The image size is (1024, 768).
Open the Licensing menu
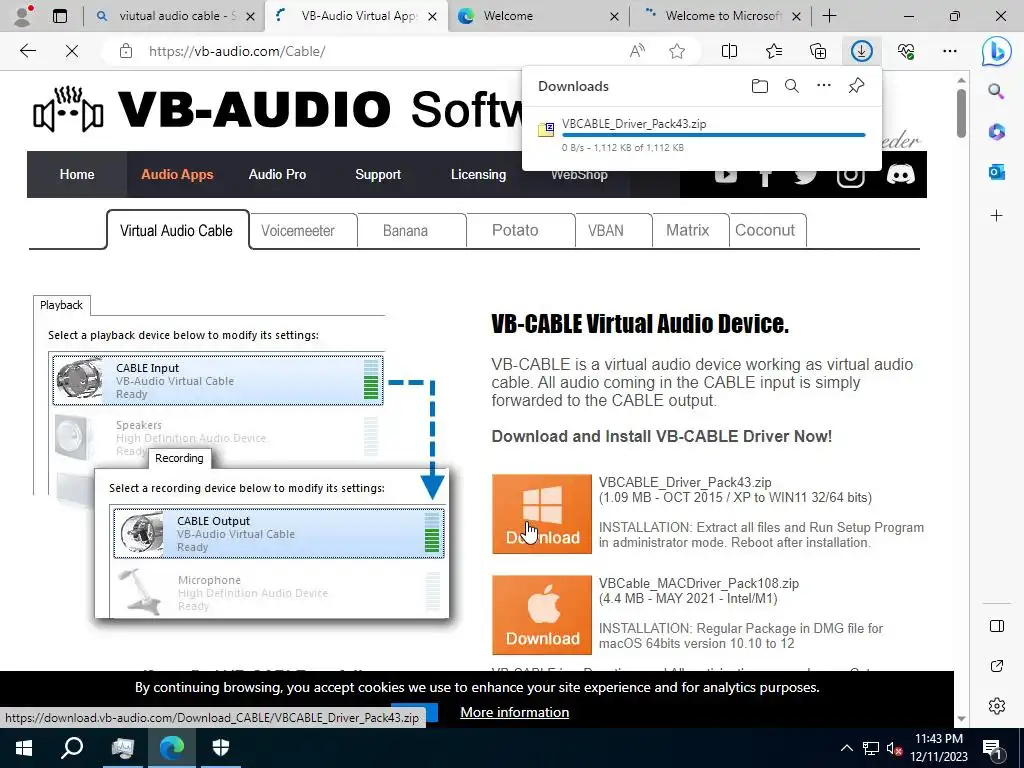coord(478,174)
